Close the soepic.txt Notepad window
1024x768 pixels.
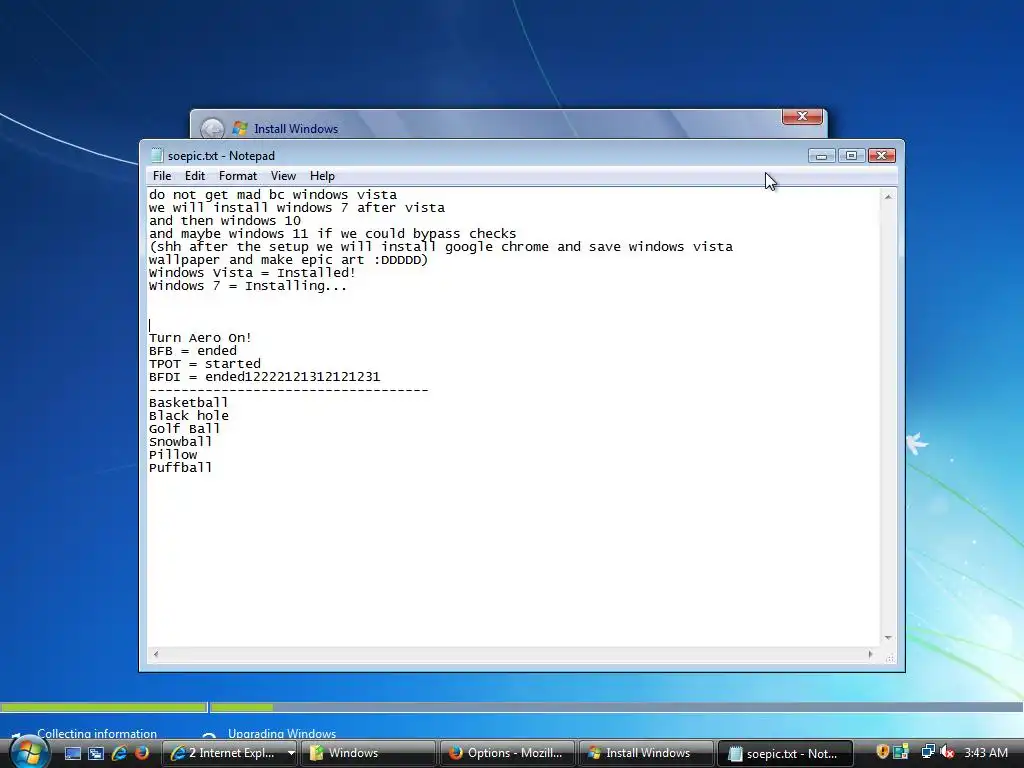click(x=881, y=155)
